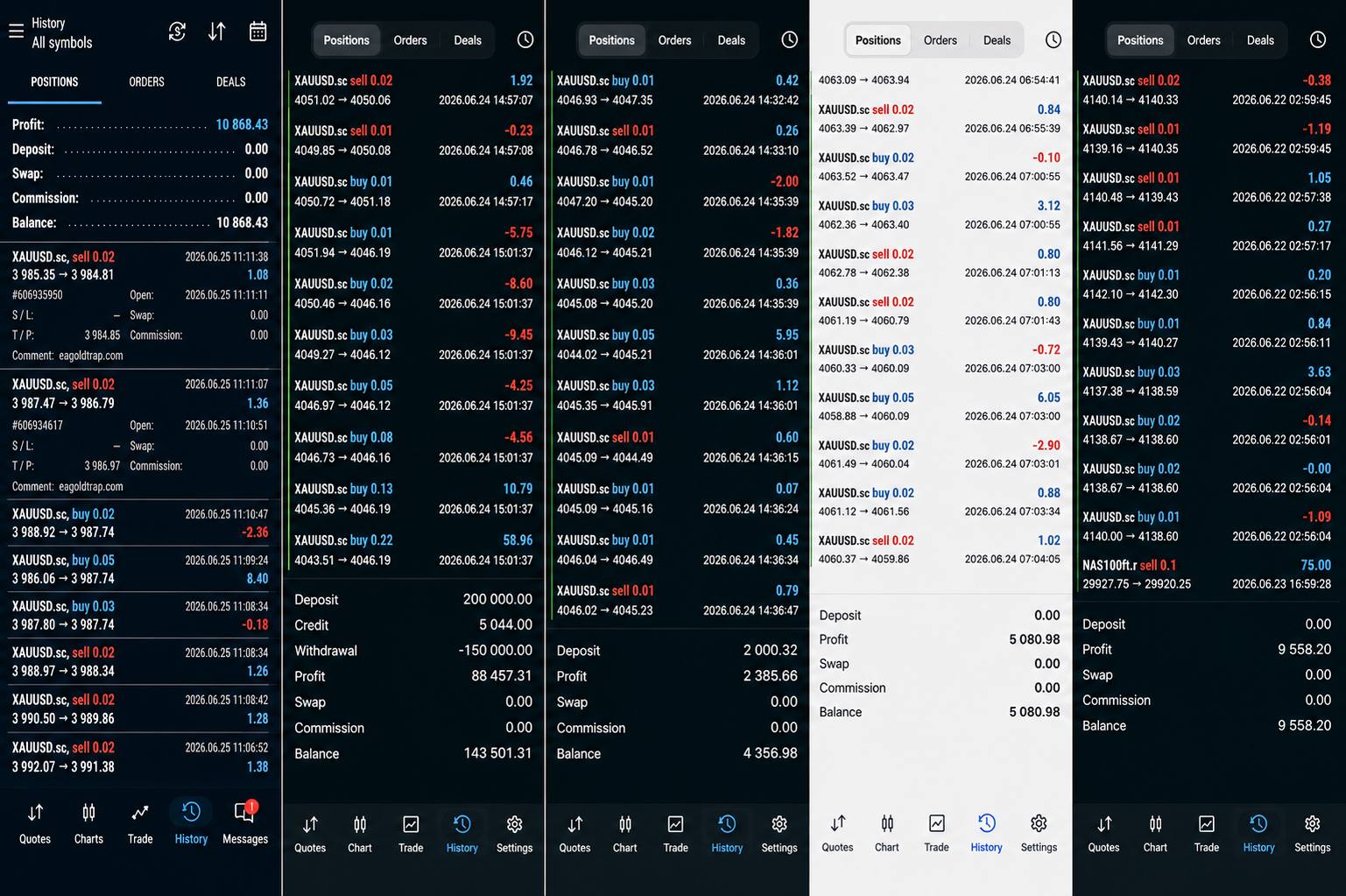Tap the clock icon in the light-themed panel
The height and width of the screenshot is (896, 1346).
click(1054, 39)
